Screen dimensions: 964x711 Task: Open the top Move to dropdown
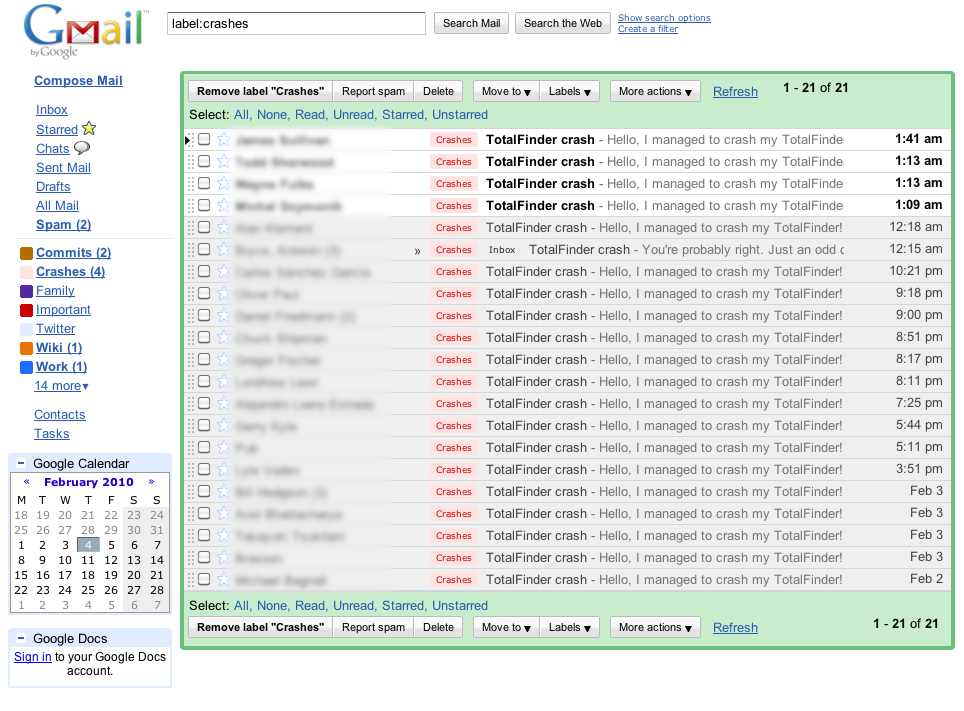(506, 92)
